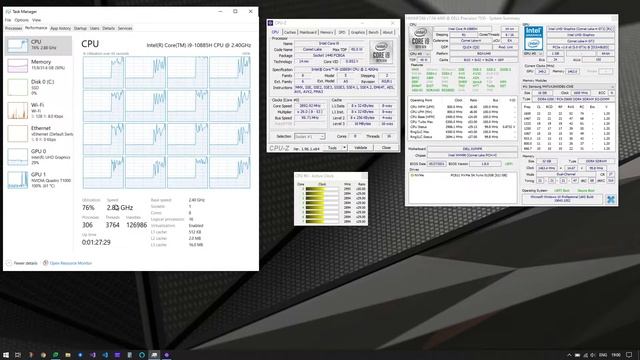Click the Core 7 clock bar in Active Clock window

(322, 222)
